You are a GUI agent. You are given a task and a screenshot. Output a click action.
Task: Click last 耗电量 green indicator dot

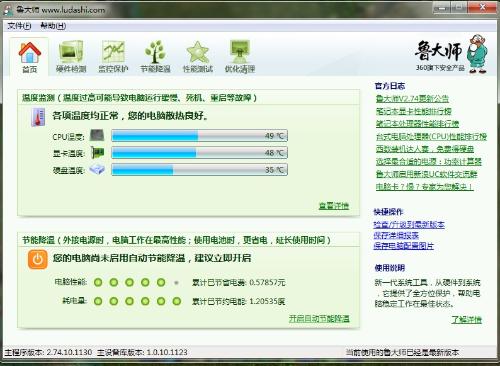point(177,301)
